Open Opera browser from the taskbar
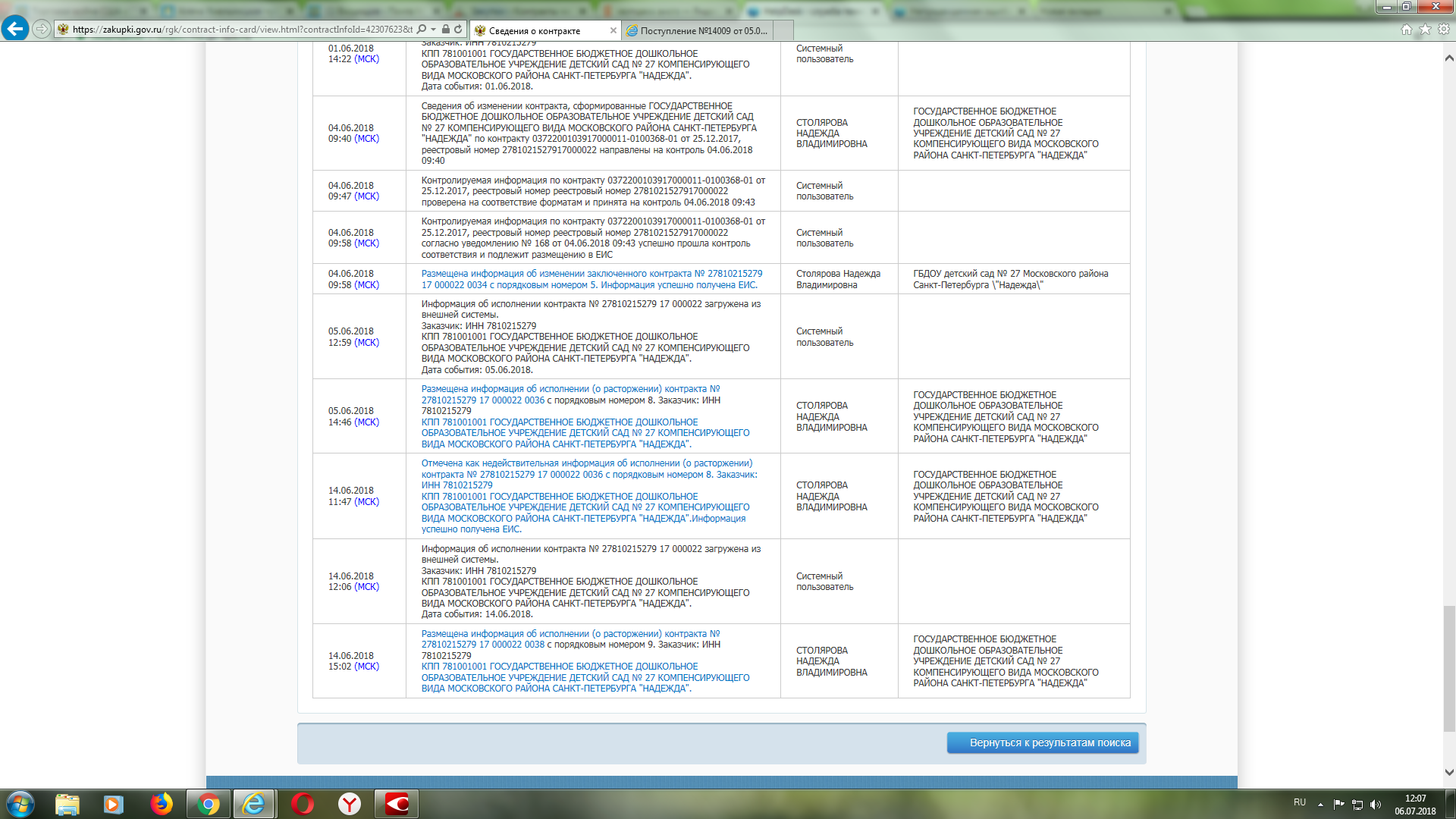 pyautogui.click(x=302, y=804)
